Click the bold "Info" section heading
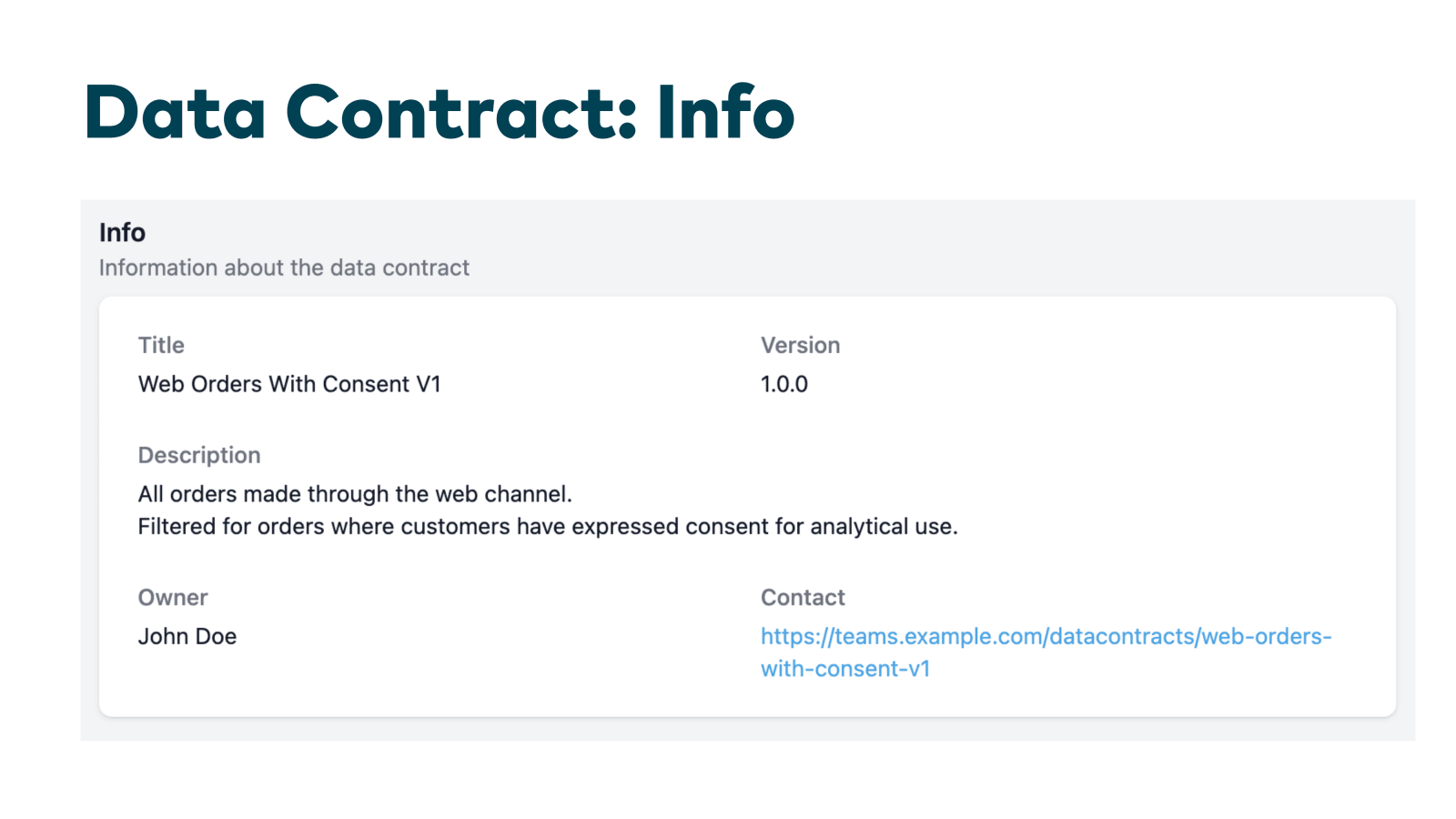 (122, 233)
